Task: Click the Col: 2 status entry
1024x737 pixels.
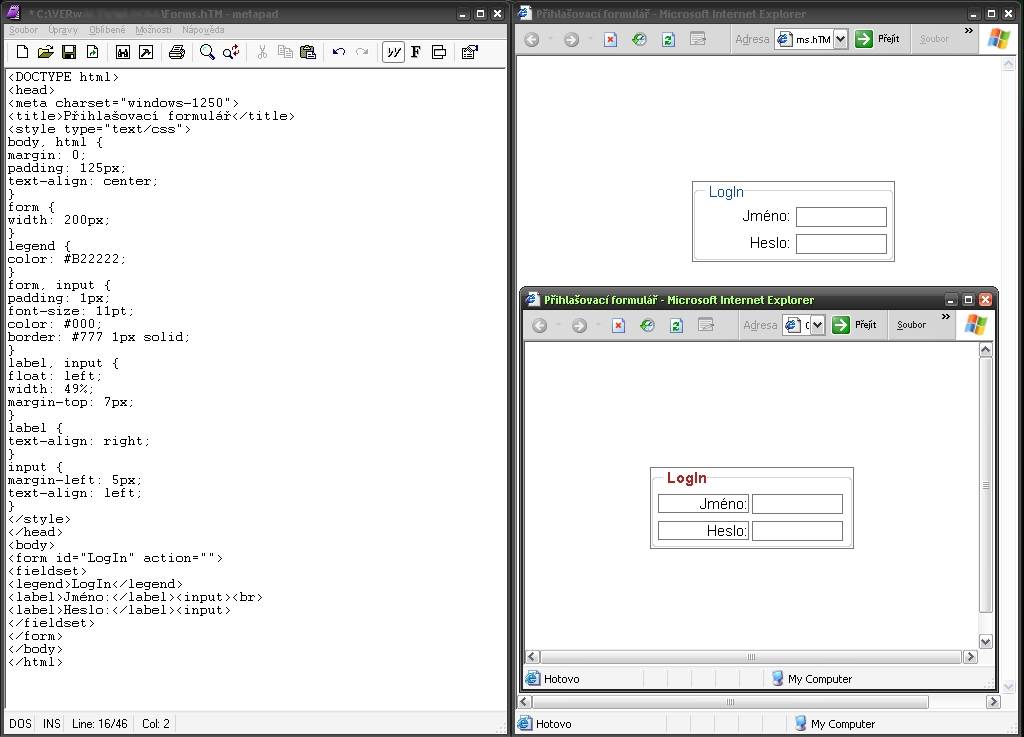Action: (155, 723)
